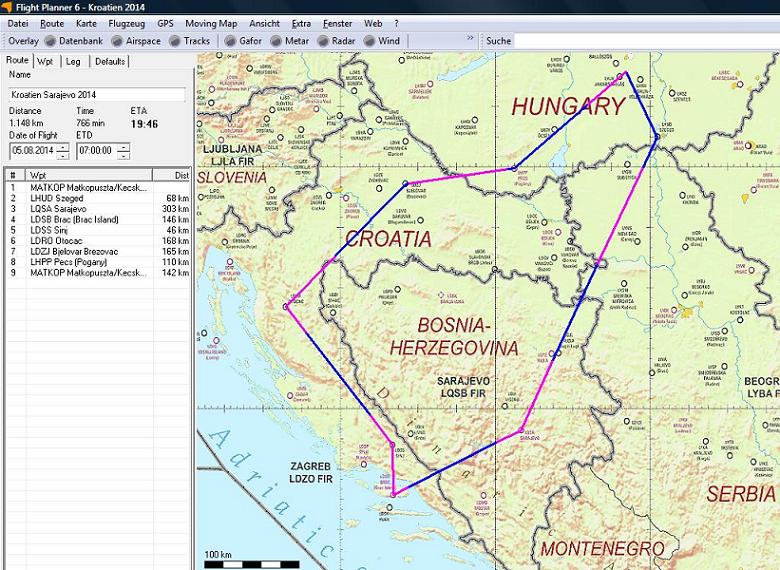Switch to the Defaults tab

pyautogui.click(x=110, y=62)
